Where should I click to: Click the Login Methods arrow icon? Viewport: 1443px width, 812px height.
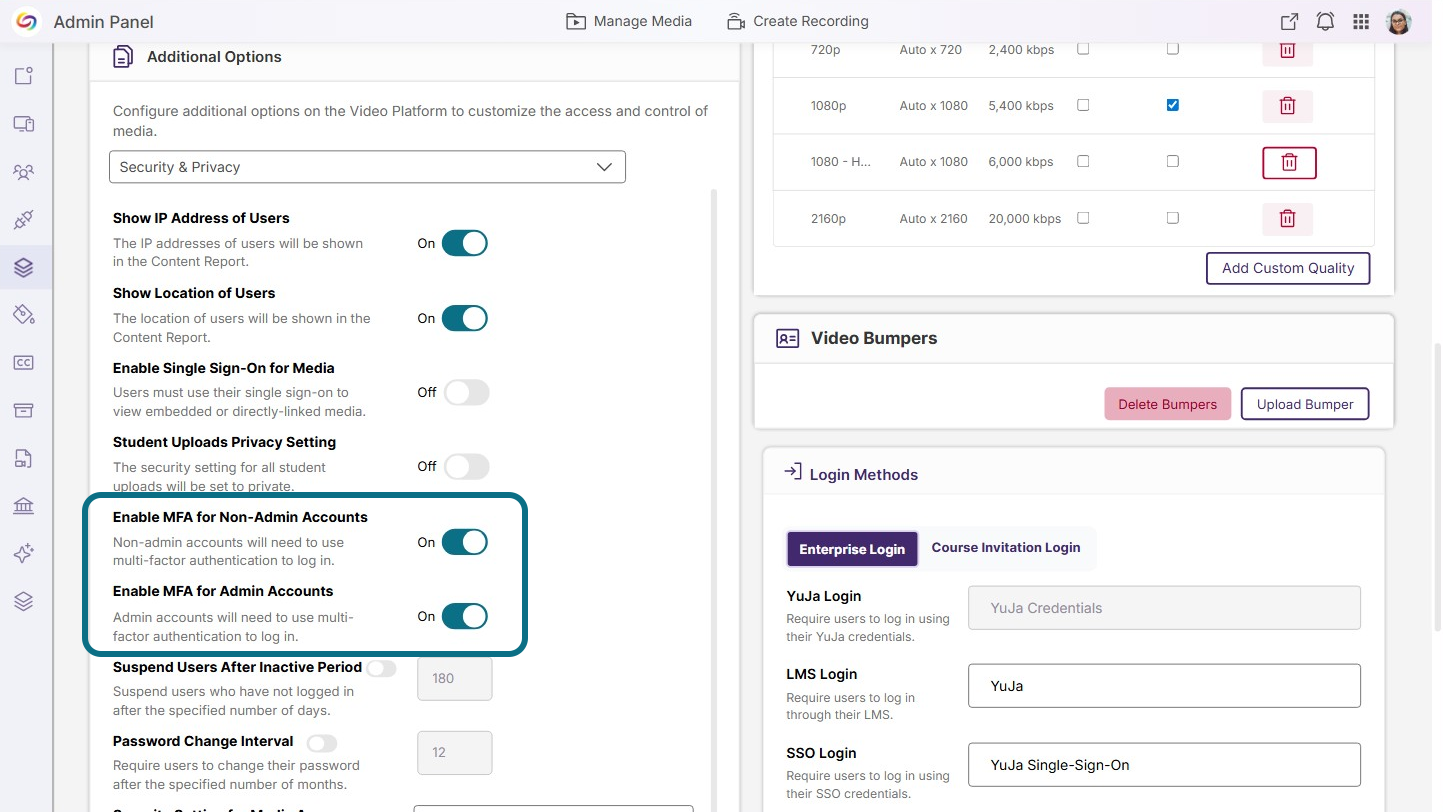click(793, 472)
